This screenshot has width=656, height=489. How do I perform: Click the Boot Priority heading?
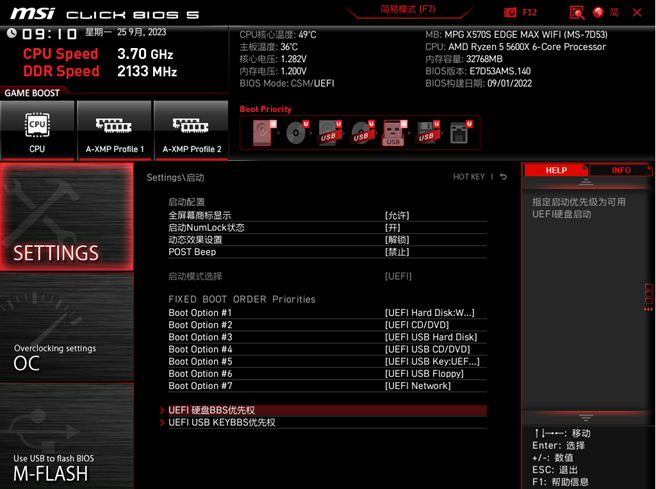pyautogui.click(x=266, y=109)
